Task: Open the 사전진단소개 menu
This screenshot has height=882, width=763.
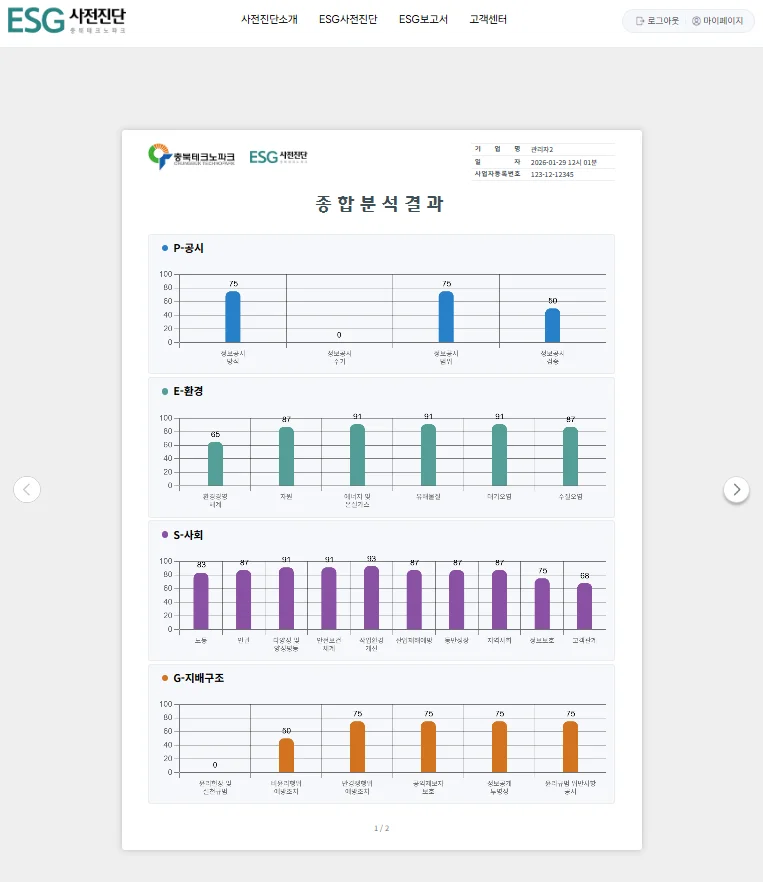Action: tap(270, 20)
